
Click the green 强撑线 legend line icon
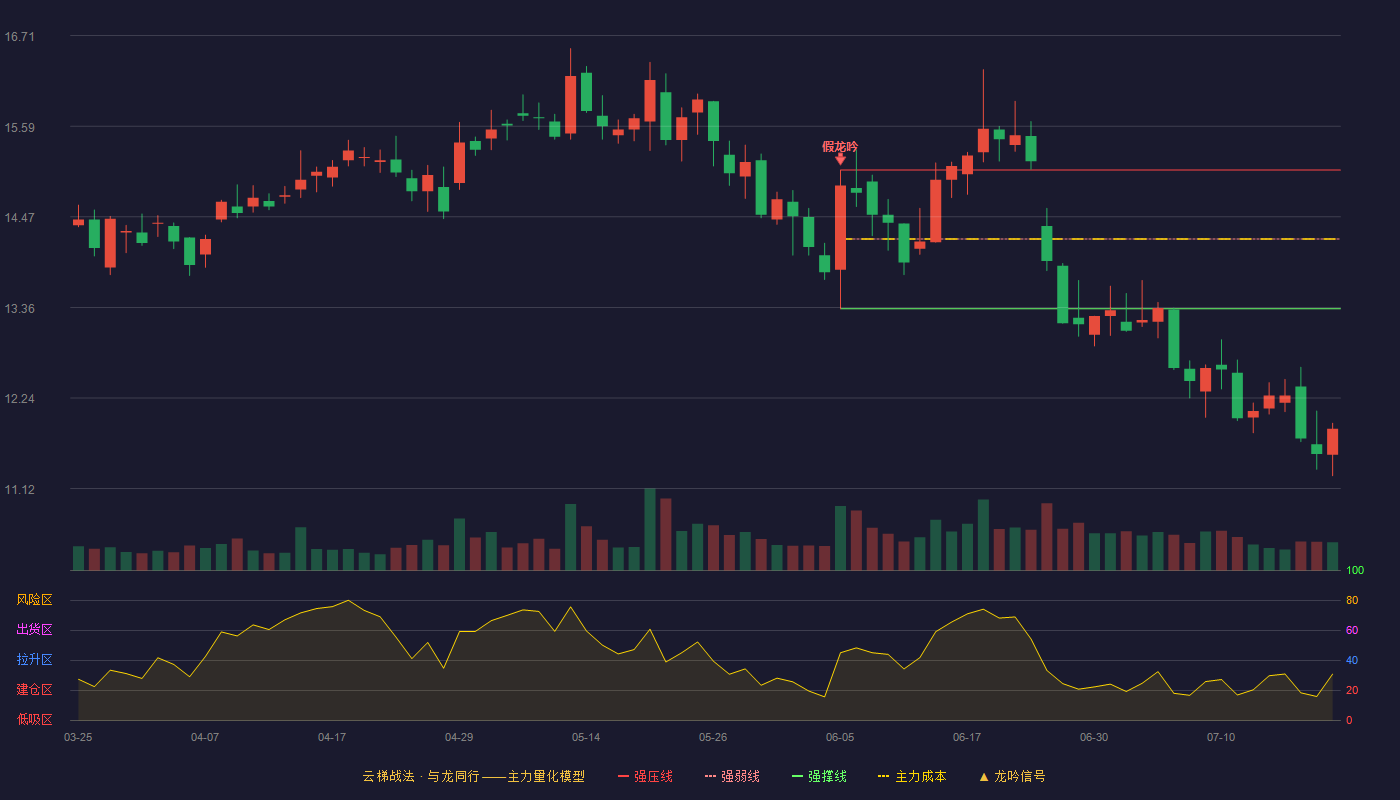797,776
